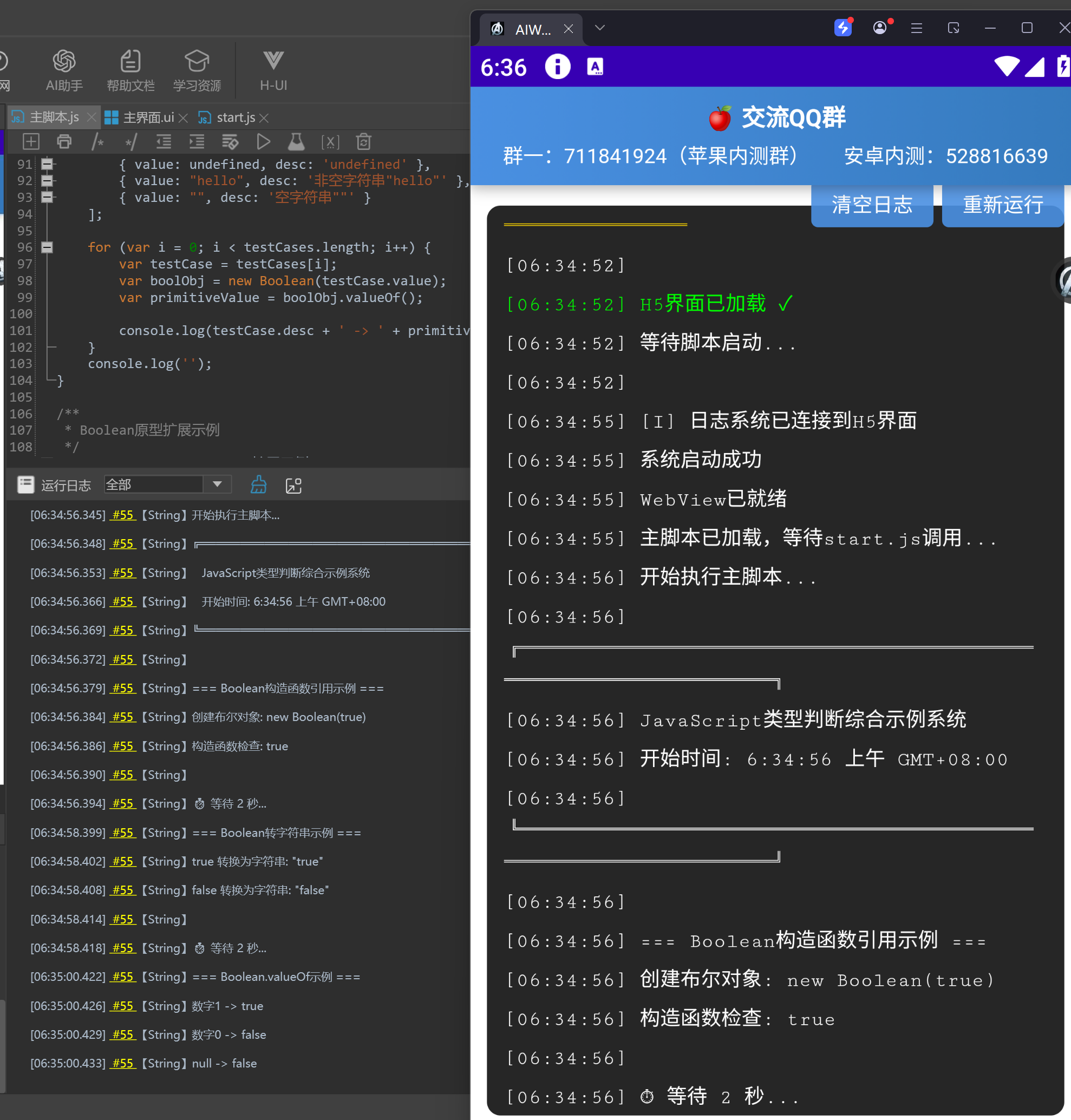
Task: Switch to the start.js tab
Action: (235, 117)
